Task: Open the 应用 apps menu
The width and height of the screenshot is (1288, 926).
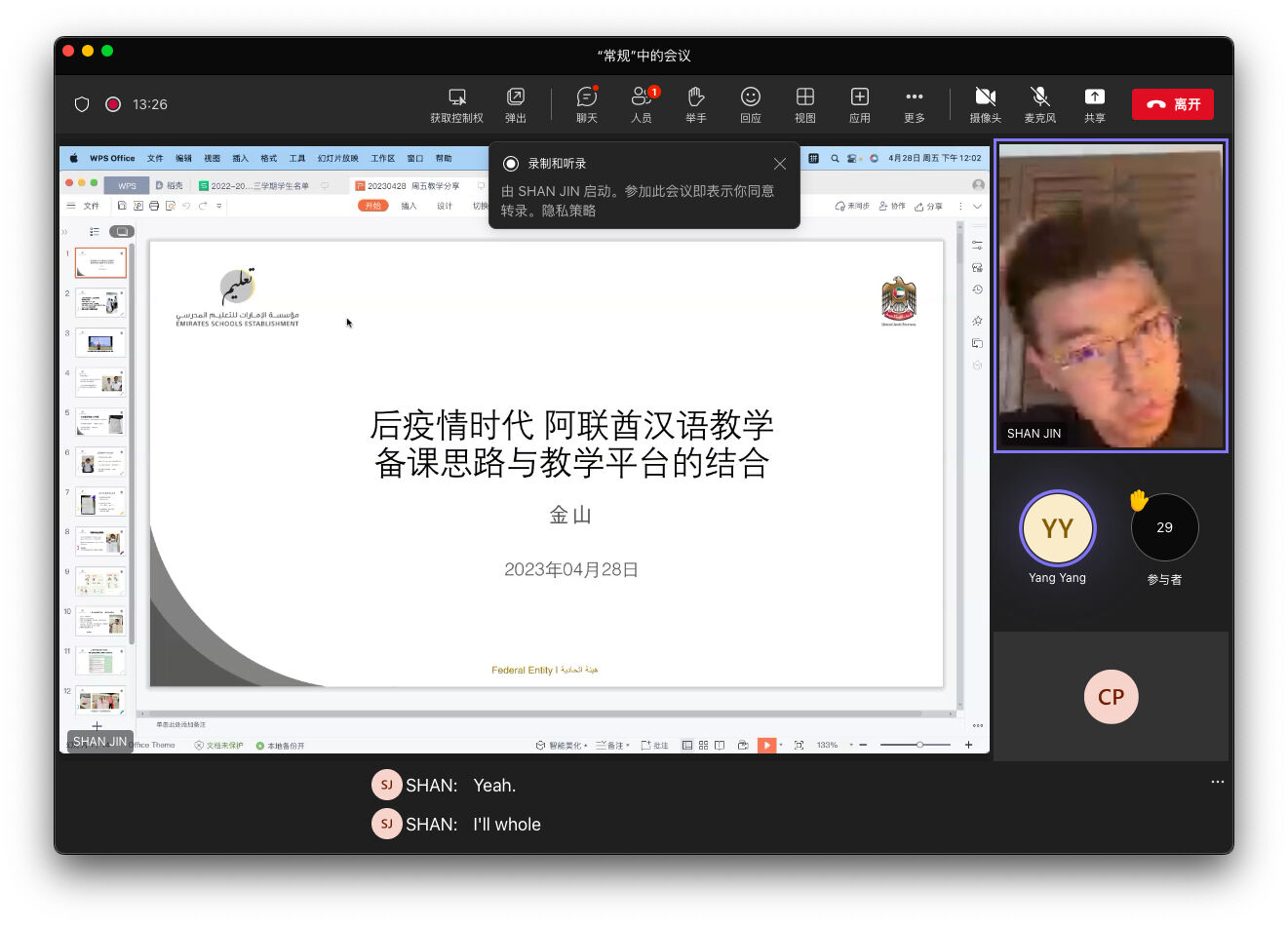Action: 859,105
